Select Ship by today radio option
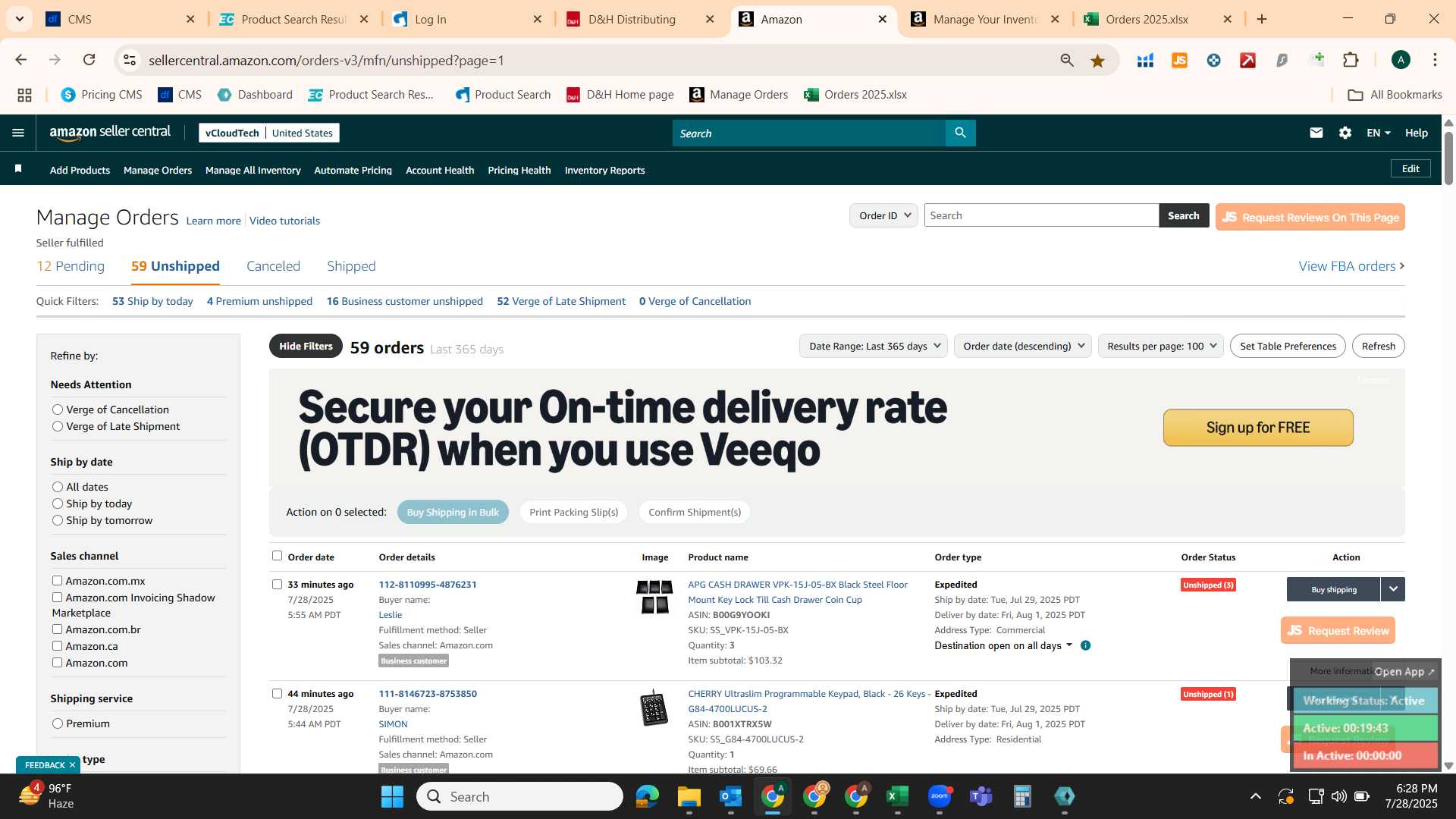This screenshot has height=819, width=1456. (57, 504)
